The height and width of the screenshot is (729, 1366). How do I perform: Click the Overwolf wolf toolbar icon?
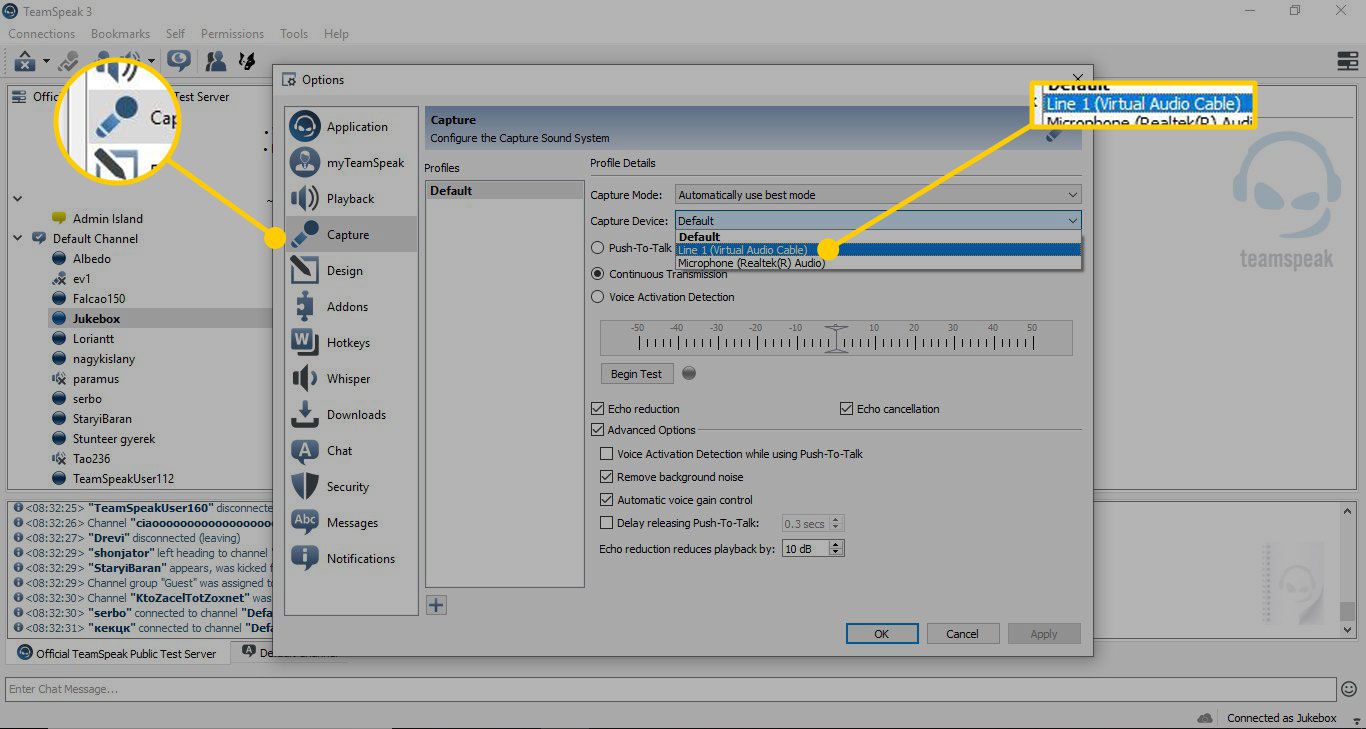(x=246, y=61)
